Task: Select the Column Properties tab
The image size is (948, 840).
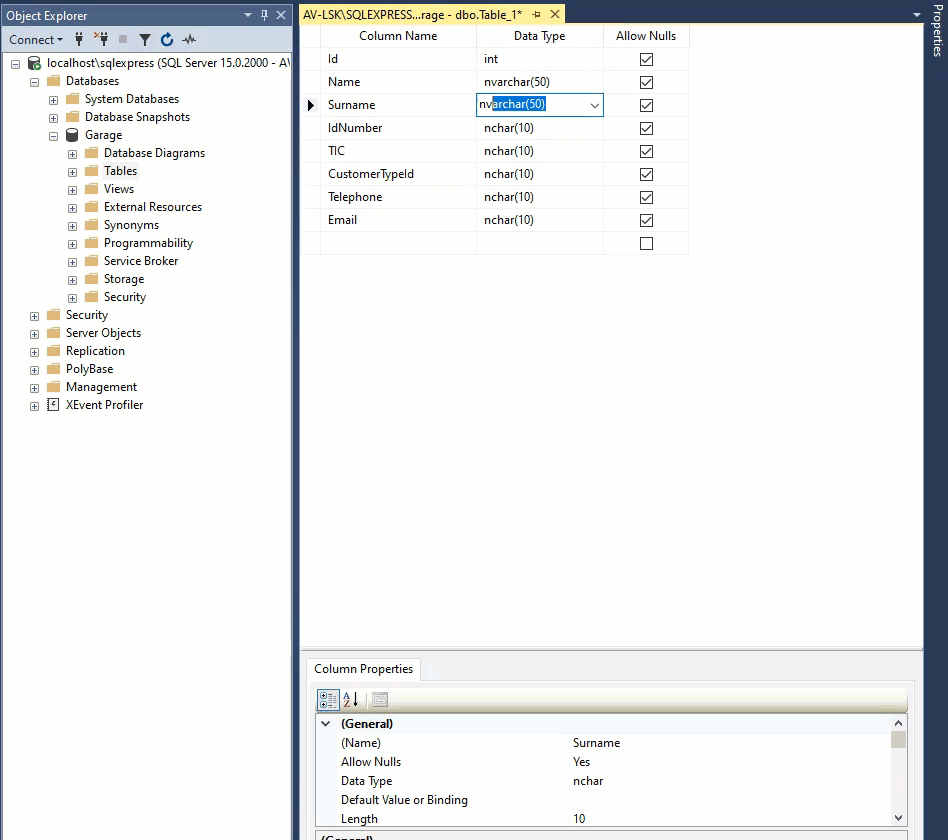Action: pos(363,669)
